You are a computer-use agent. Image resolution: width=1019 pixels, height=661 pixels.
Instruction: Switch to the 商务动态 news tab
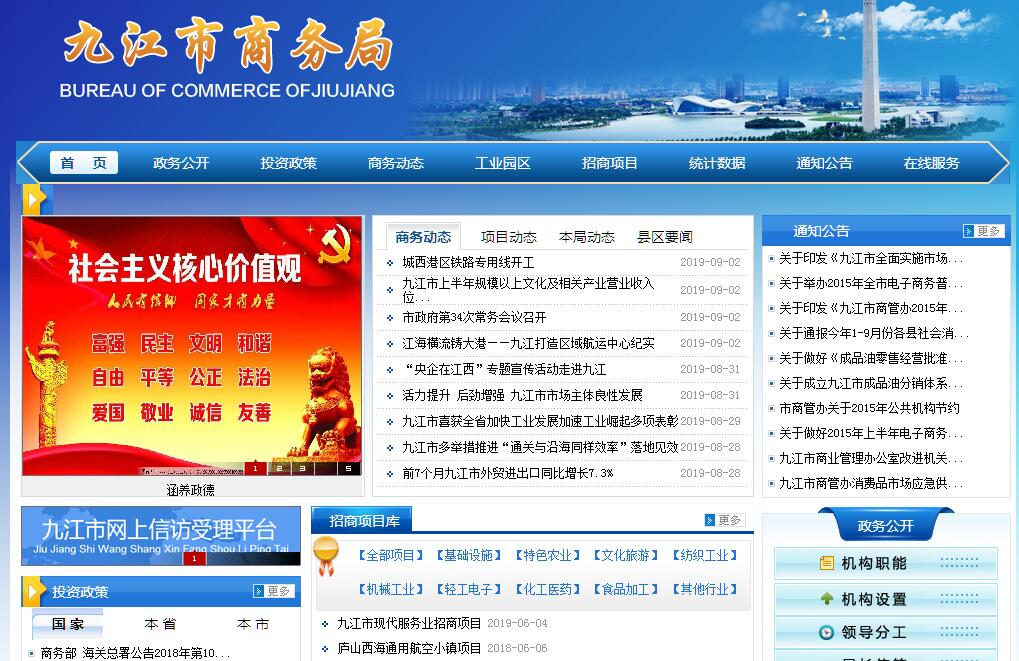[x=423, y=237]
